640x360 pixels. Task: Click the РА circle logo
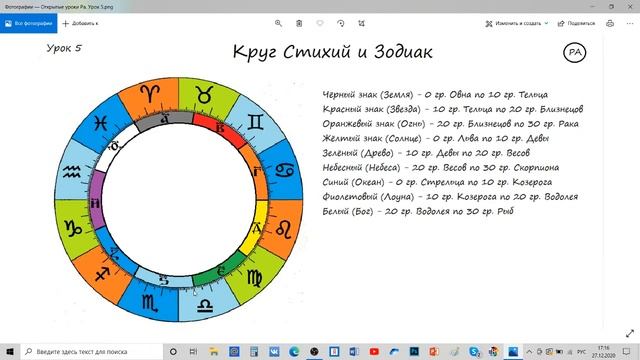coord(575,52)
